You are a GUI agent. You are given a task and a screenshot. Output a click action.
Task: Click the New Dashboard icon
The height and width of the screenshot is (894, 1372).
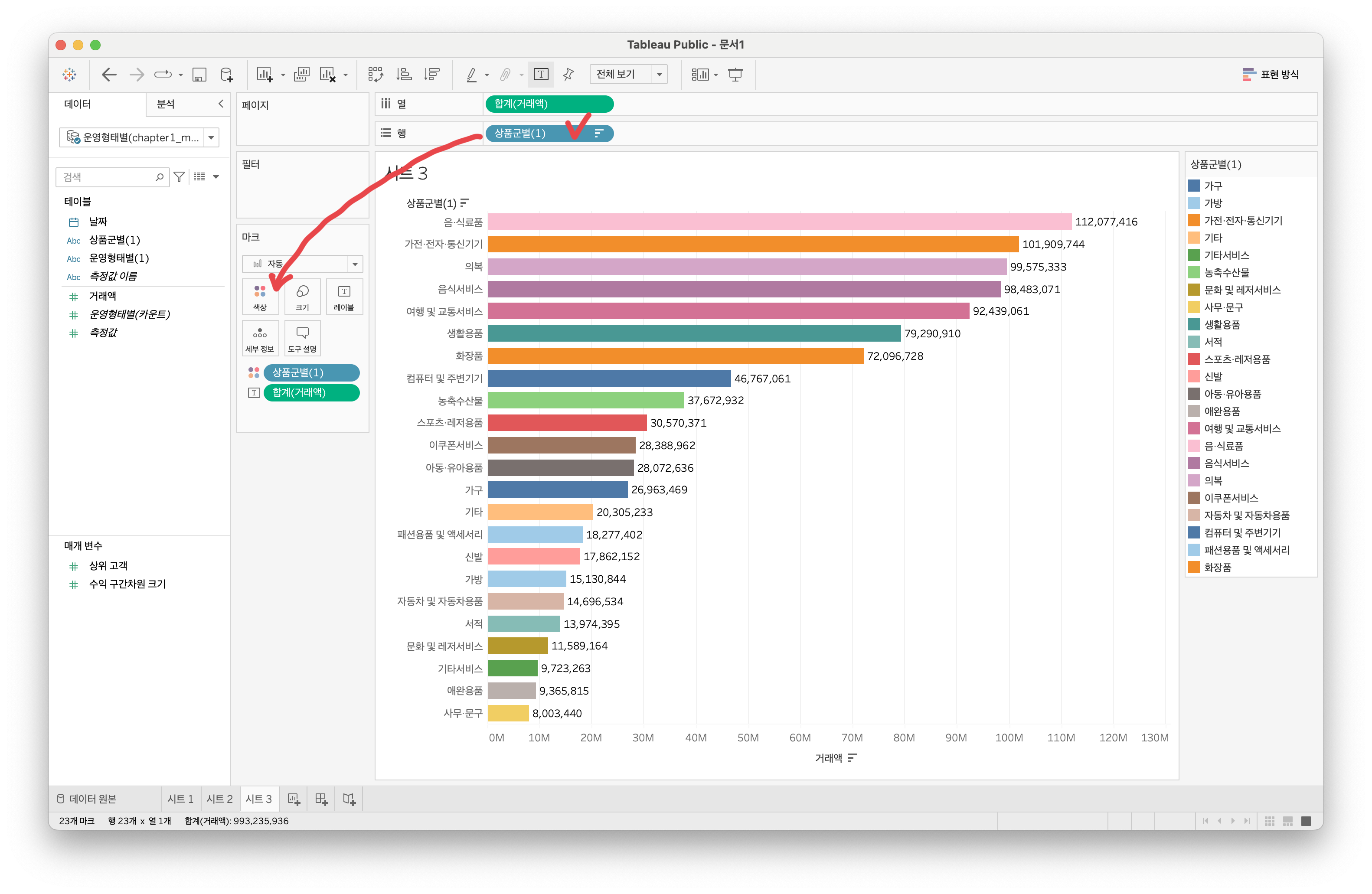click(322, 799)
